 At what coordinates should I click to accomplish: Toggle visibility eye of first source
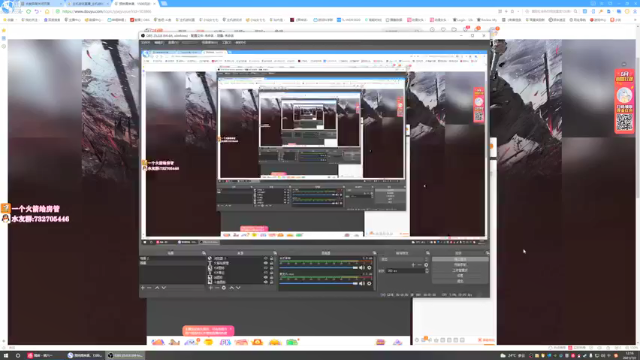pyautogui.click(x=266, y=258)
